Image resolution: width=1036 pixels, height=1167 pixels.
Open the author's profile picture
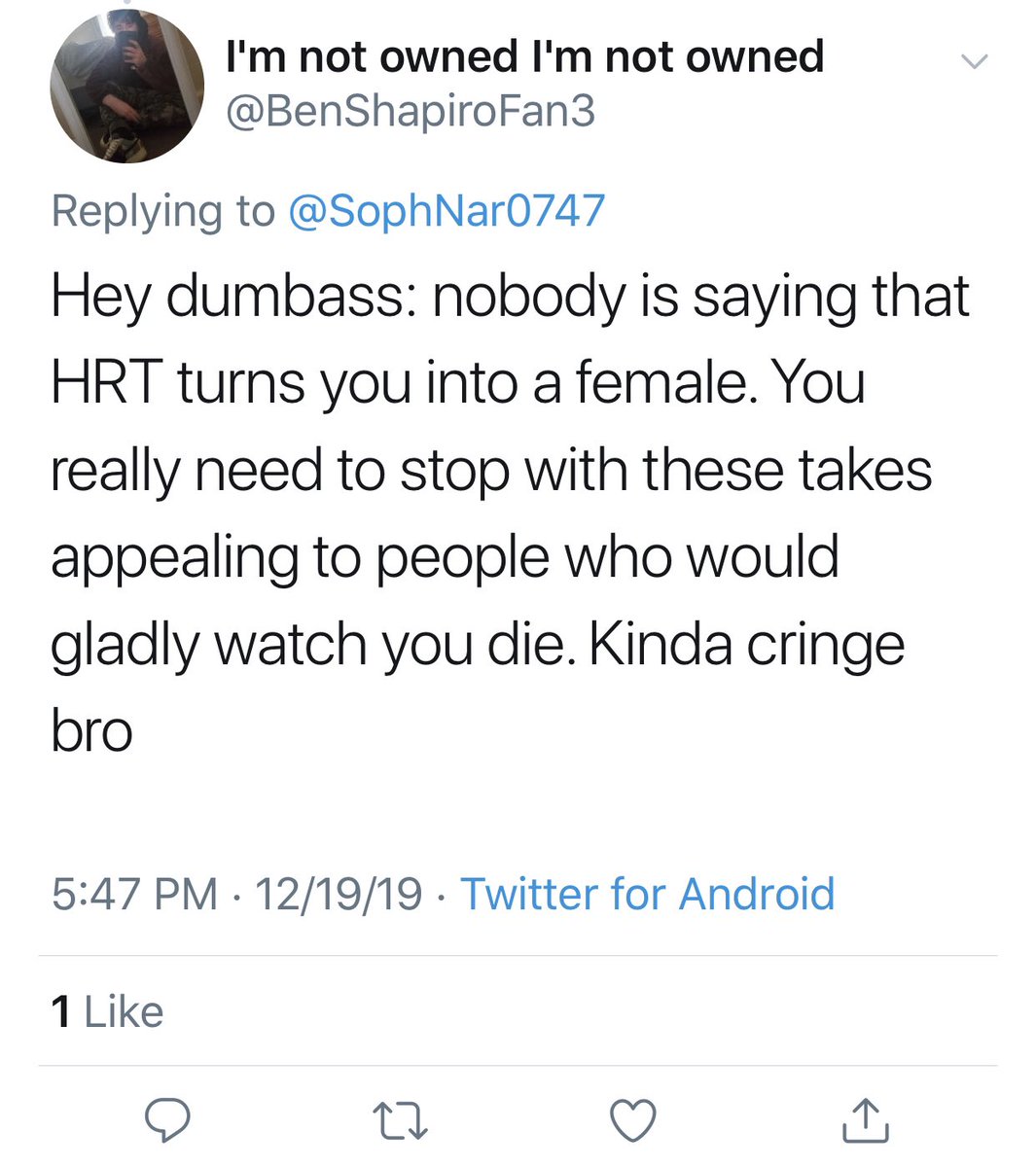point(125,88)
